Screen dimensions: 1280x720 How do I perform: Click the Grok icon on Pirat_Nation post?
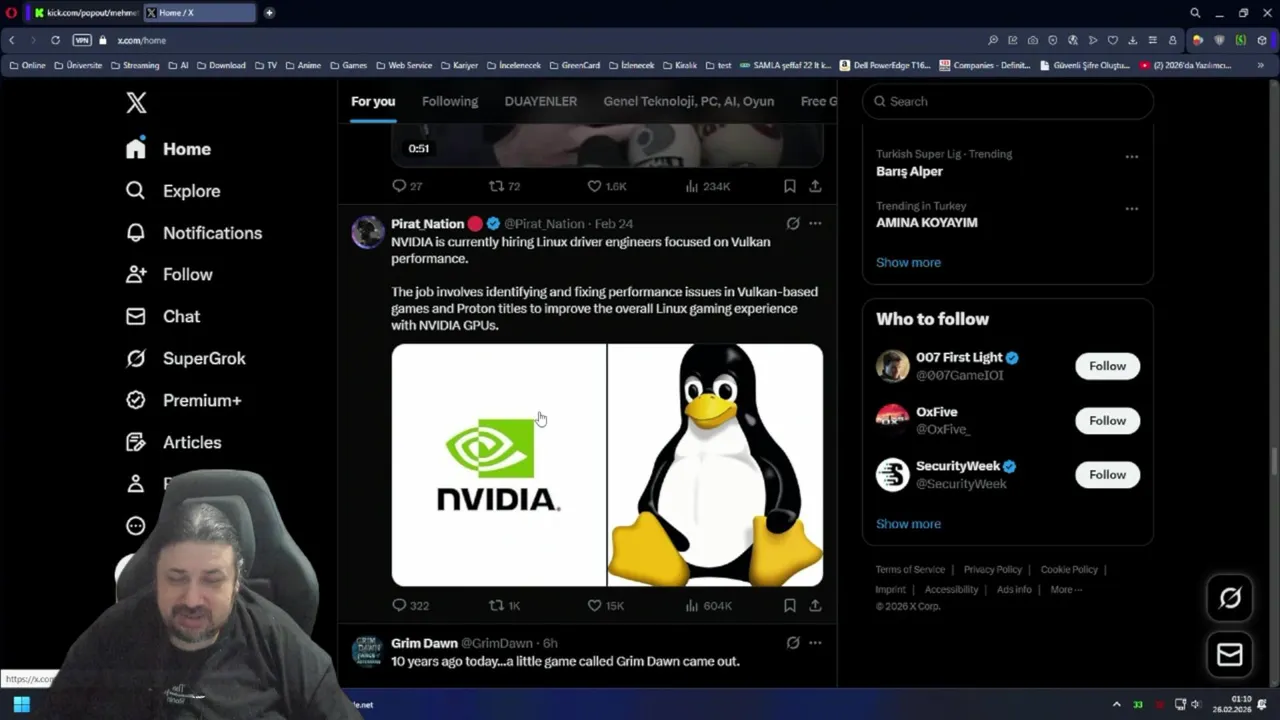coord(793,224)
